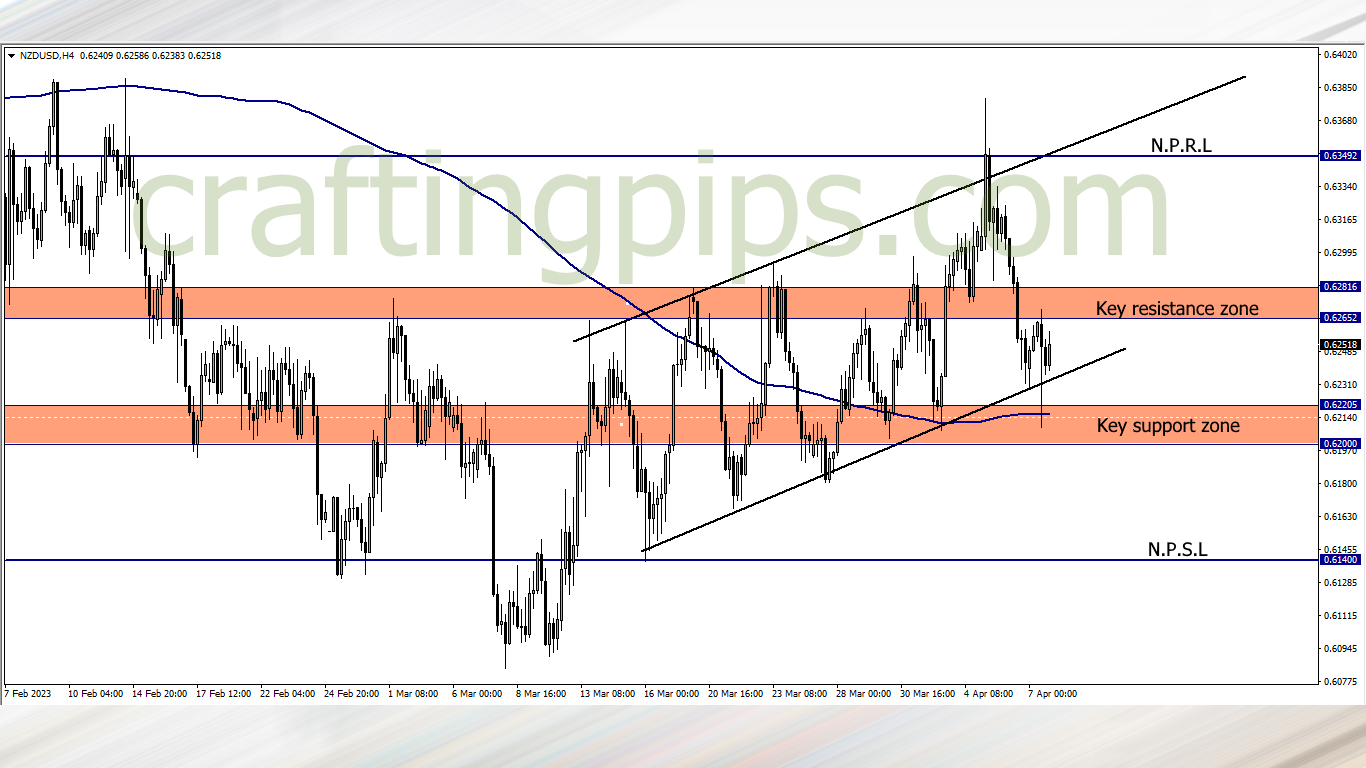Click the small triangle beside NZDUSD,H4
This screenshot has width=1366, height=768.
click(x=11, y=56)
